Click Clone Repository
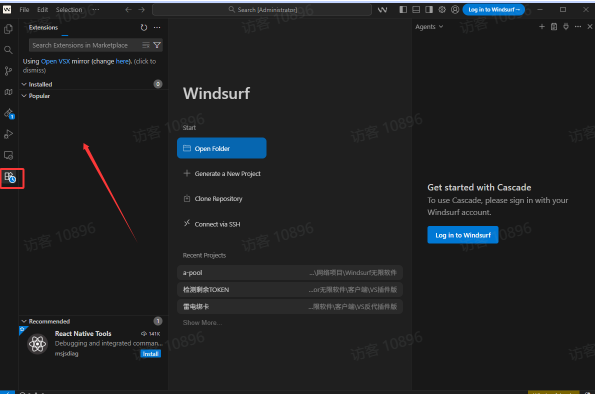 tap(213, 199)
